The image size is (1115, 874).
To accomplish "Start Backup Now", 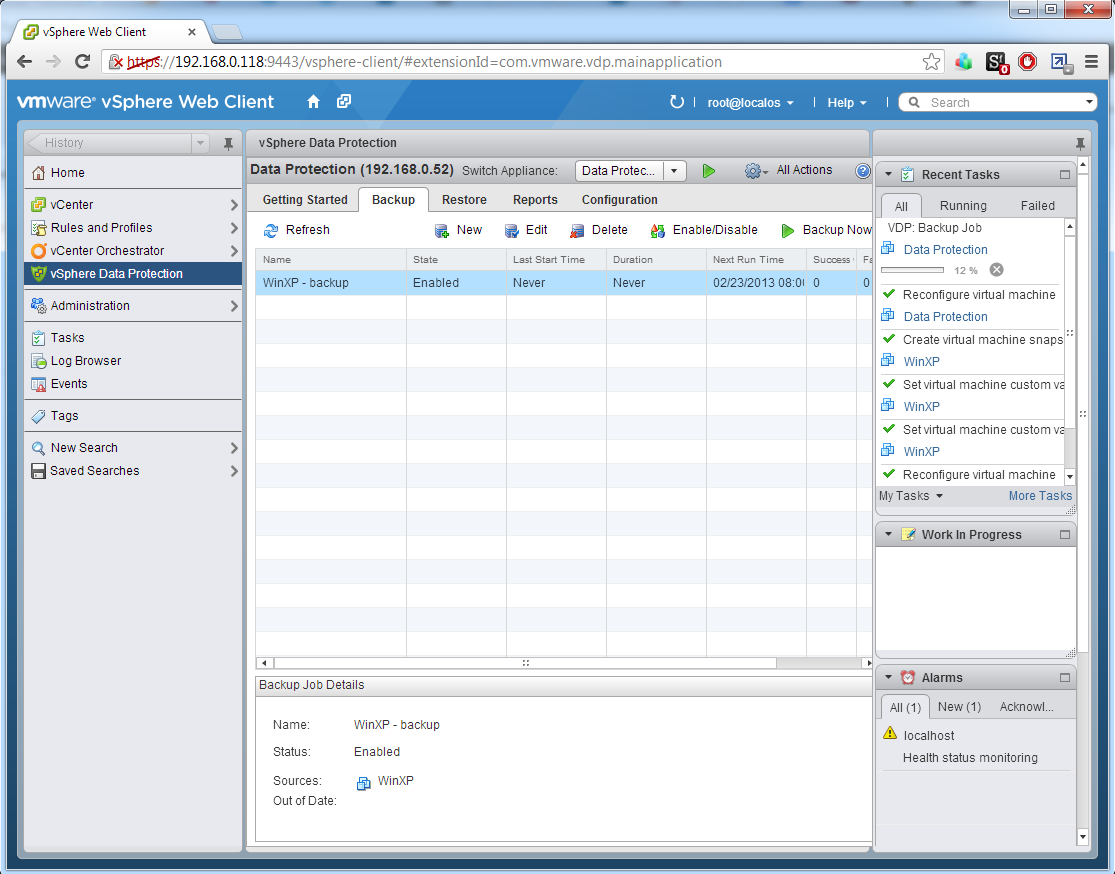I will pyautogui.click(x=826, y=230).
